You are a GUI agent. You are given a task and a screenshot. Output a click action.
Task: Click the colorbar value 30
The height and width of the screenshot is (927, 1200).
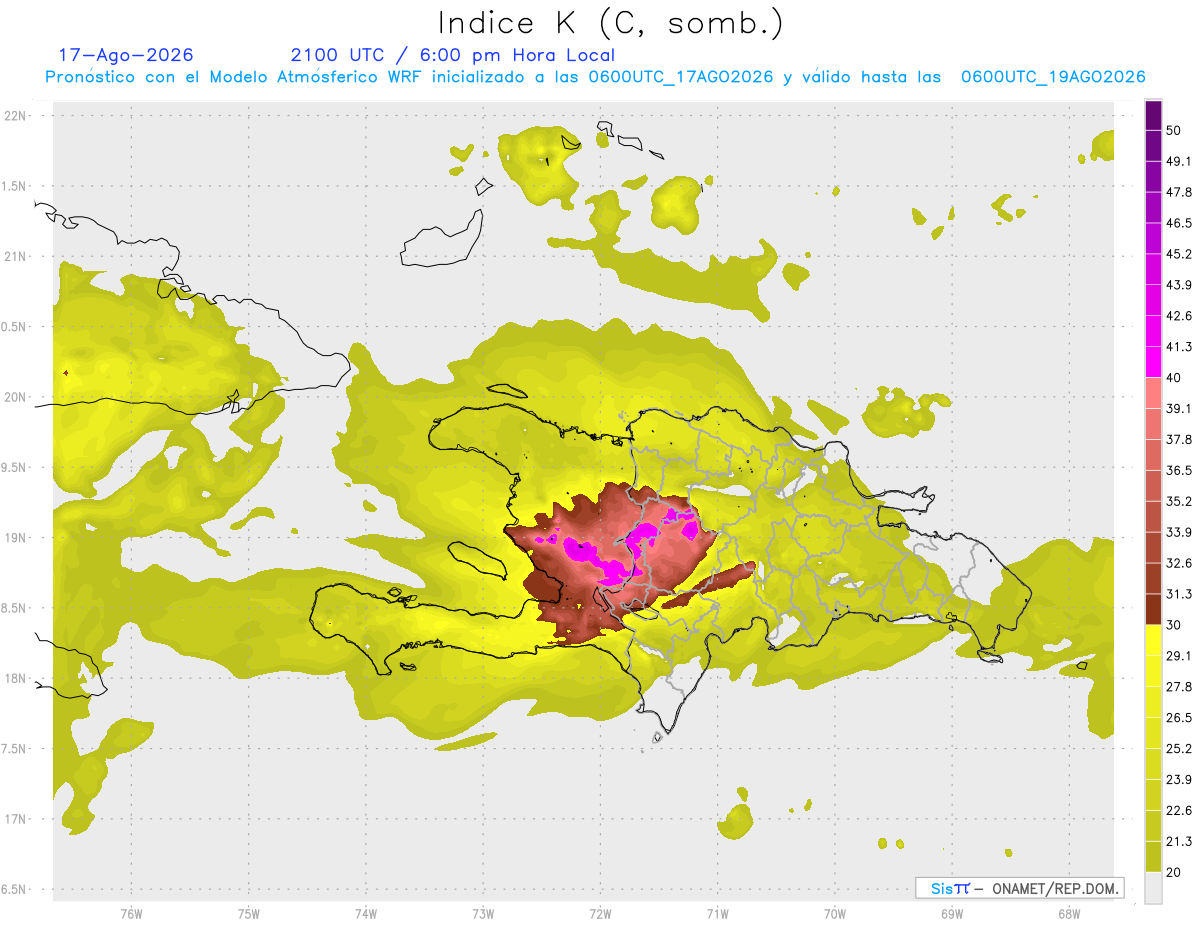click(x=1174, y=625)
